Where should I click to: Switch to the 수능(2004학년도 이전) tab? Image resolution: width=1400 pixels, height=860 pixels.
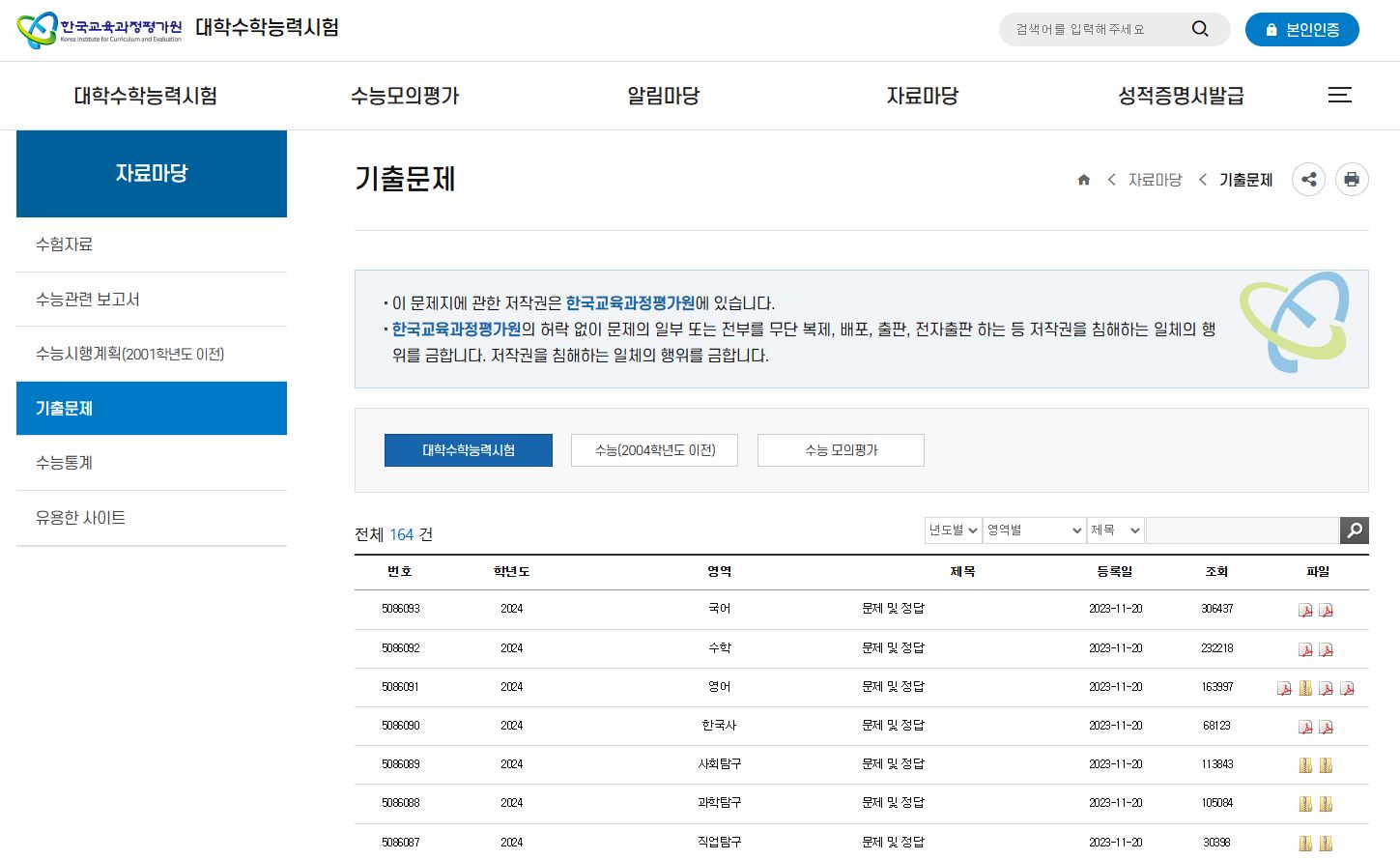pos(654,449)
